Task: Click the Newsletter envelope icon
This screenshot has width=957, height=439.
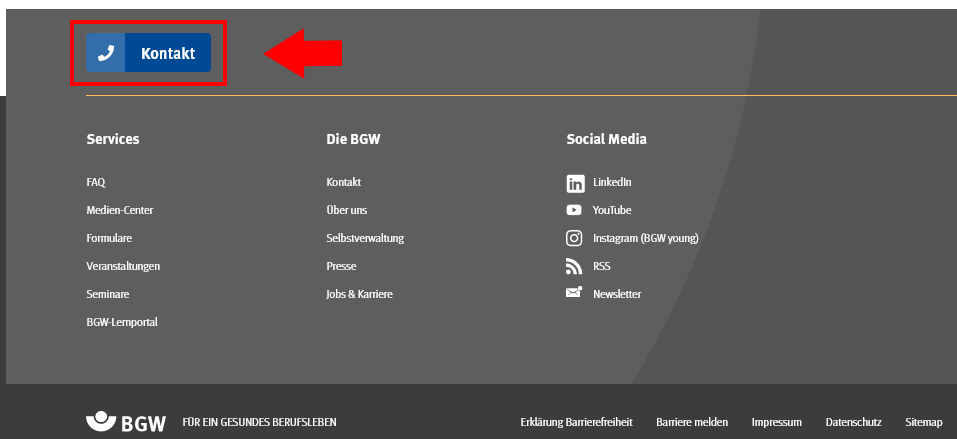Action: [574, 292]
